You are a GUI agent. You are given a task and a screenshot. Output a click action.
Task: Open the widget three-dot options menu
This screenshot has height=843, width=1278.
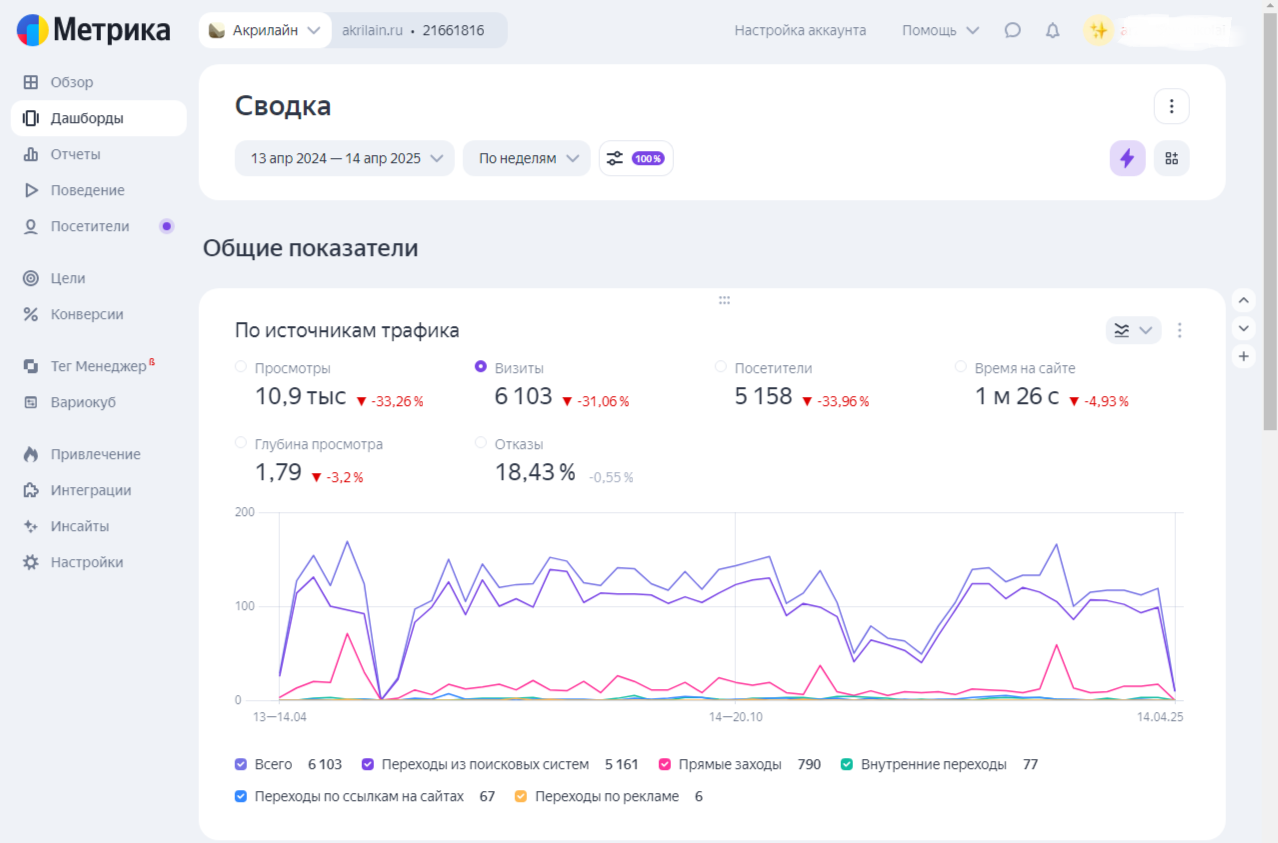(x=1180, y=330)
